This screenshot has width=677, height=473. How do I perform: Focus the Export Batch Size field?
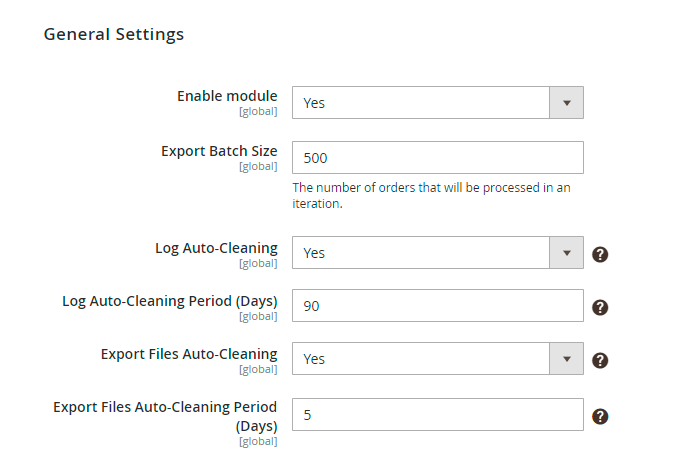coord(437,158)
